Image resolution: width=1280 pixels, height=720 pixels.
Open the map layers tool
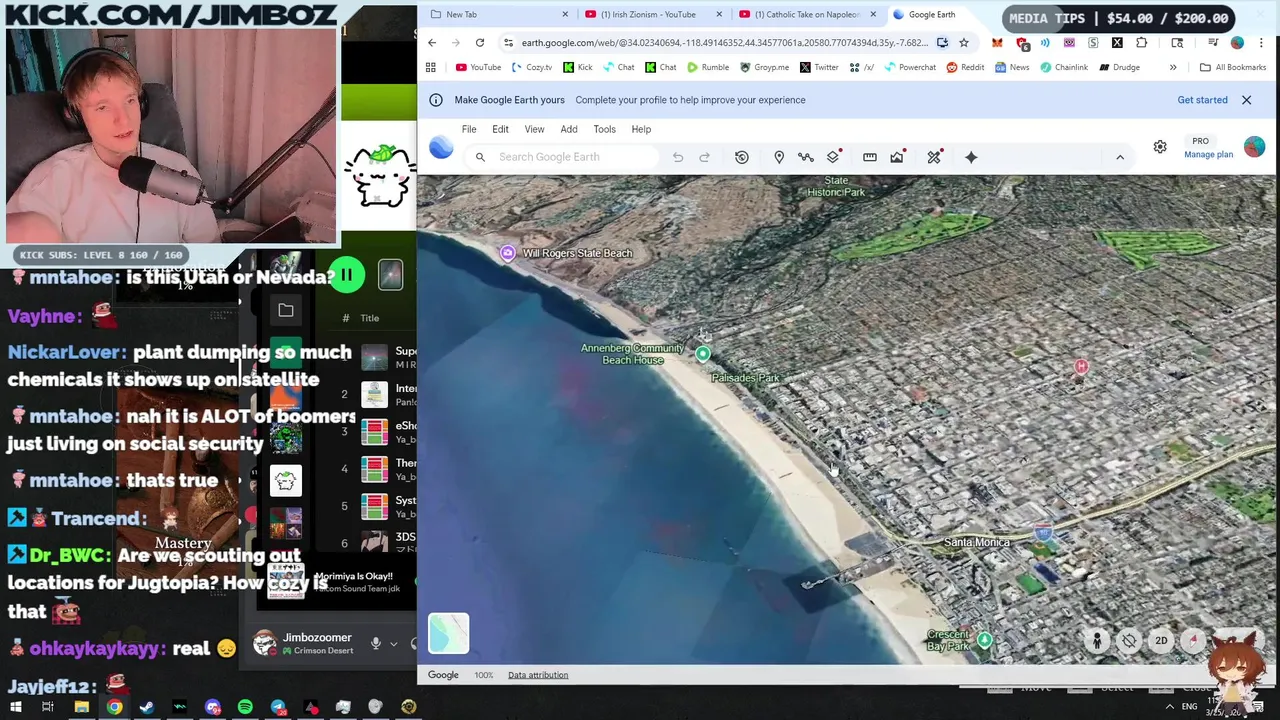pos(833,157)
